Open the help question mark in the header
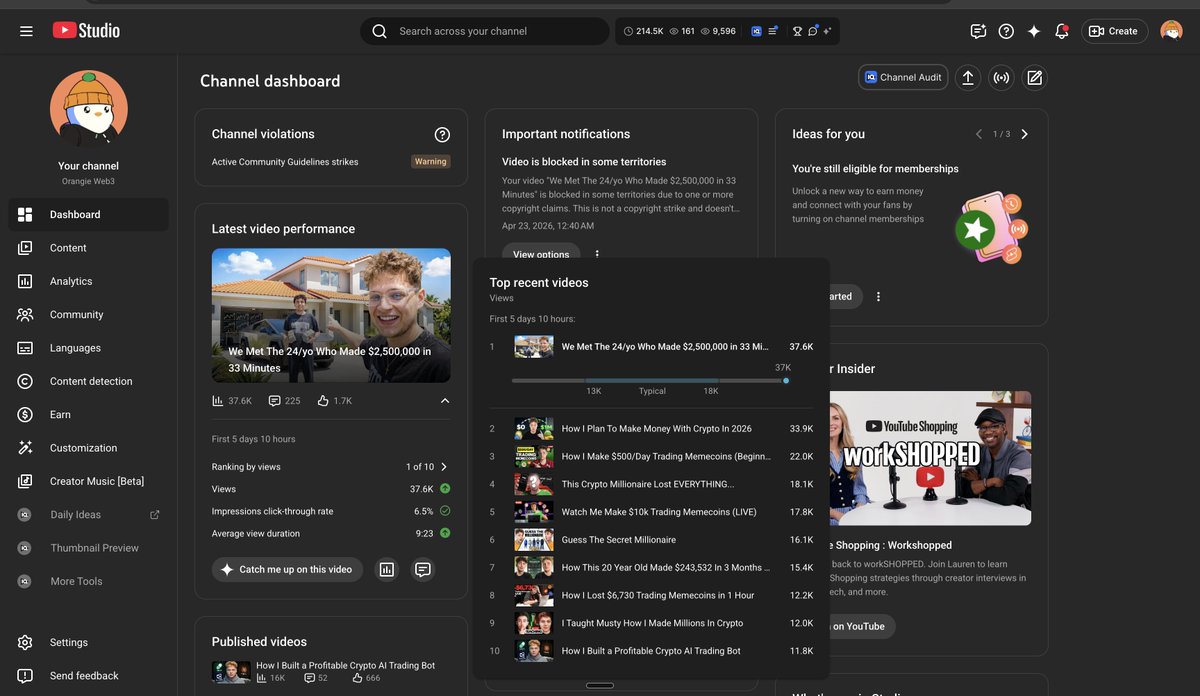 (x=1006, y=31)
